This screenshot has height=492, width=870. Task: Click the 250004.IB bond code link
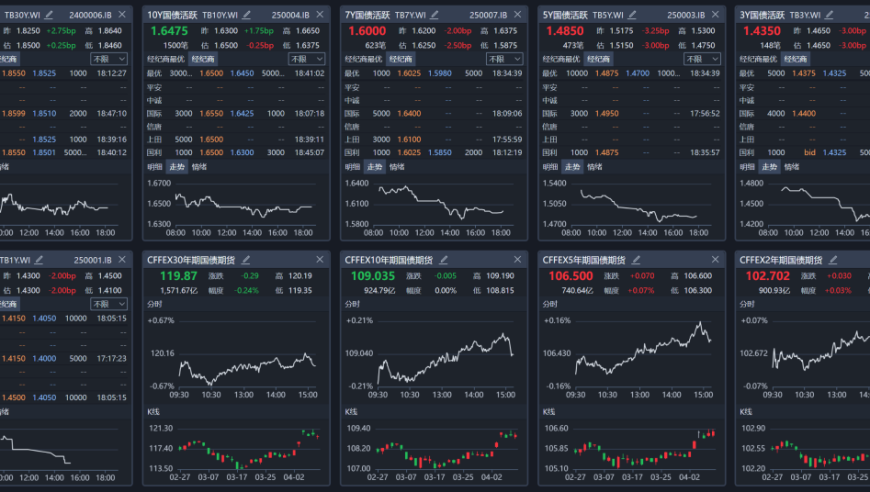[290, 15]
